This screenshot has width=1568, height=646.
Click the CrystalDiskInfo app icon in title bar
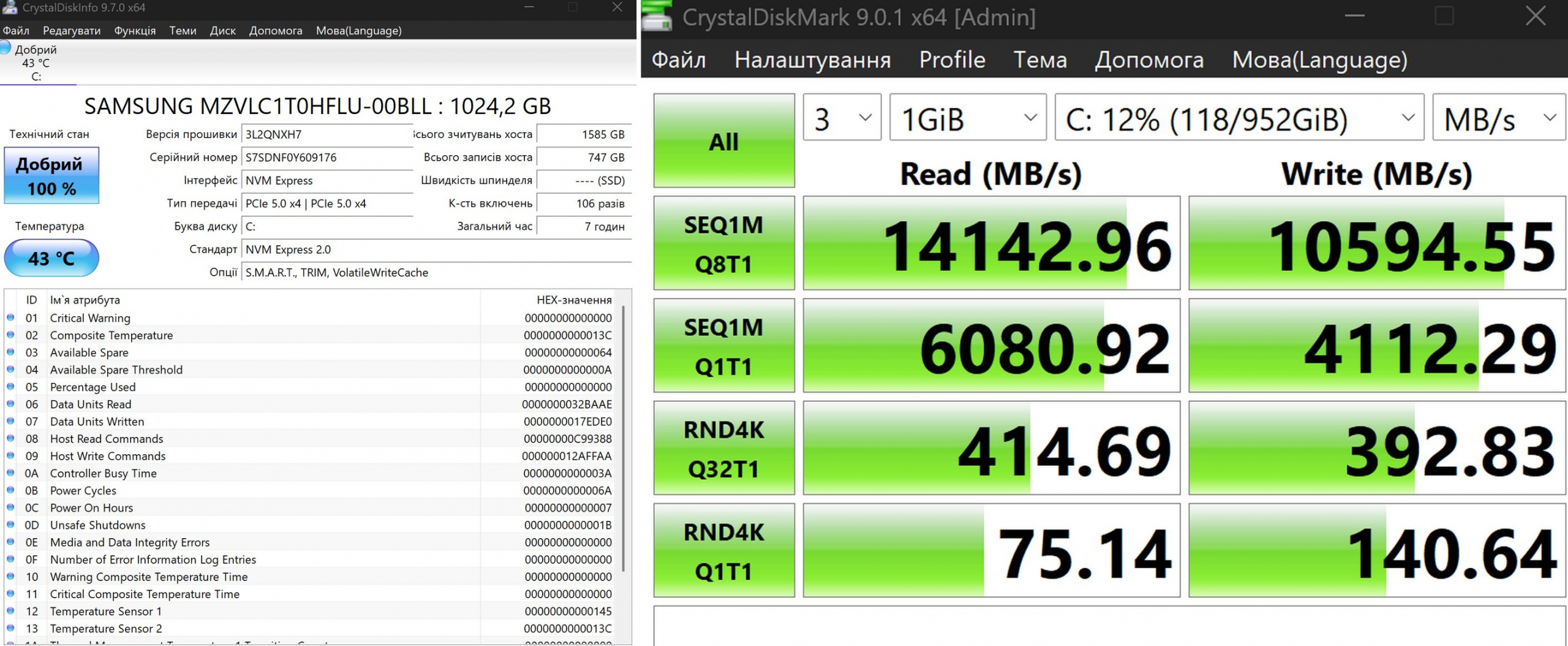[10, 7]
